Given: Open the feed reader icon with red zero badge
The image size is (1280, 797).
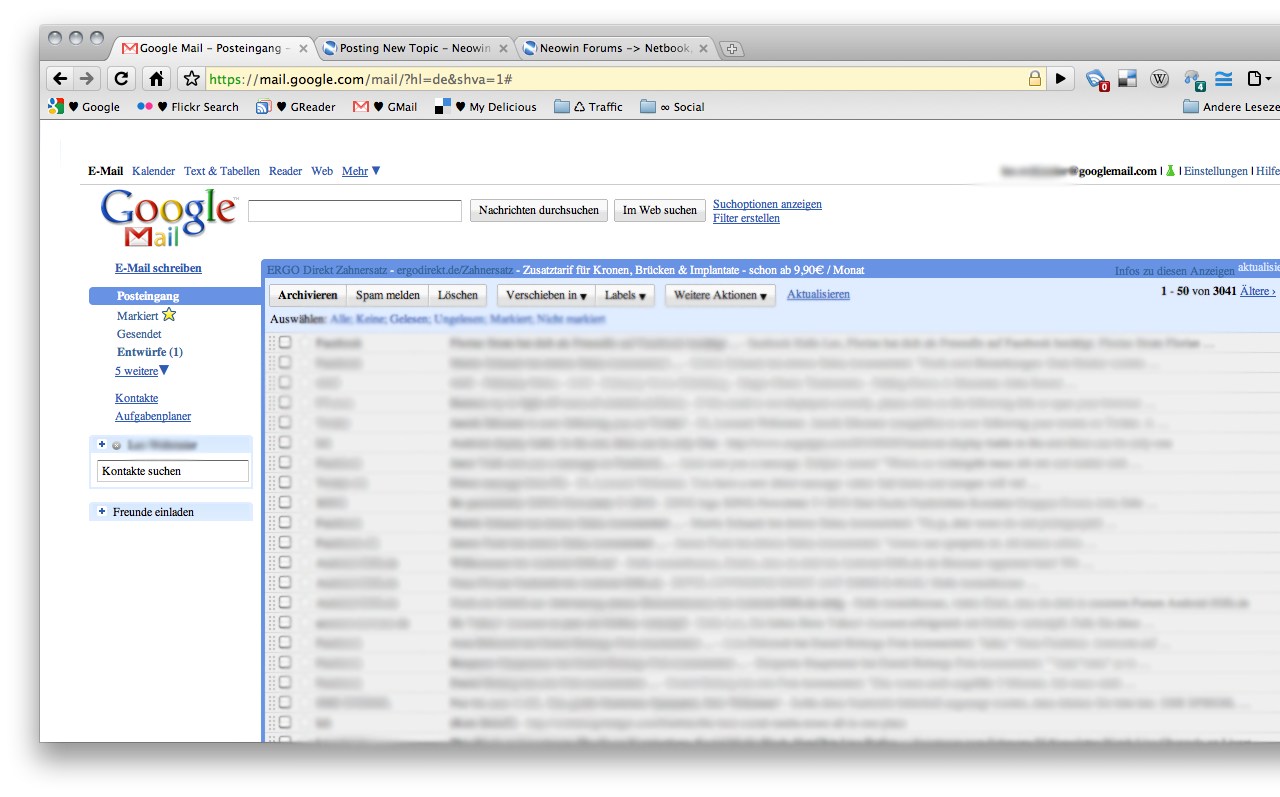Looking at the screenshot, I should click(1095, 78).
